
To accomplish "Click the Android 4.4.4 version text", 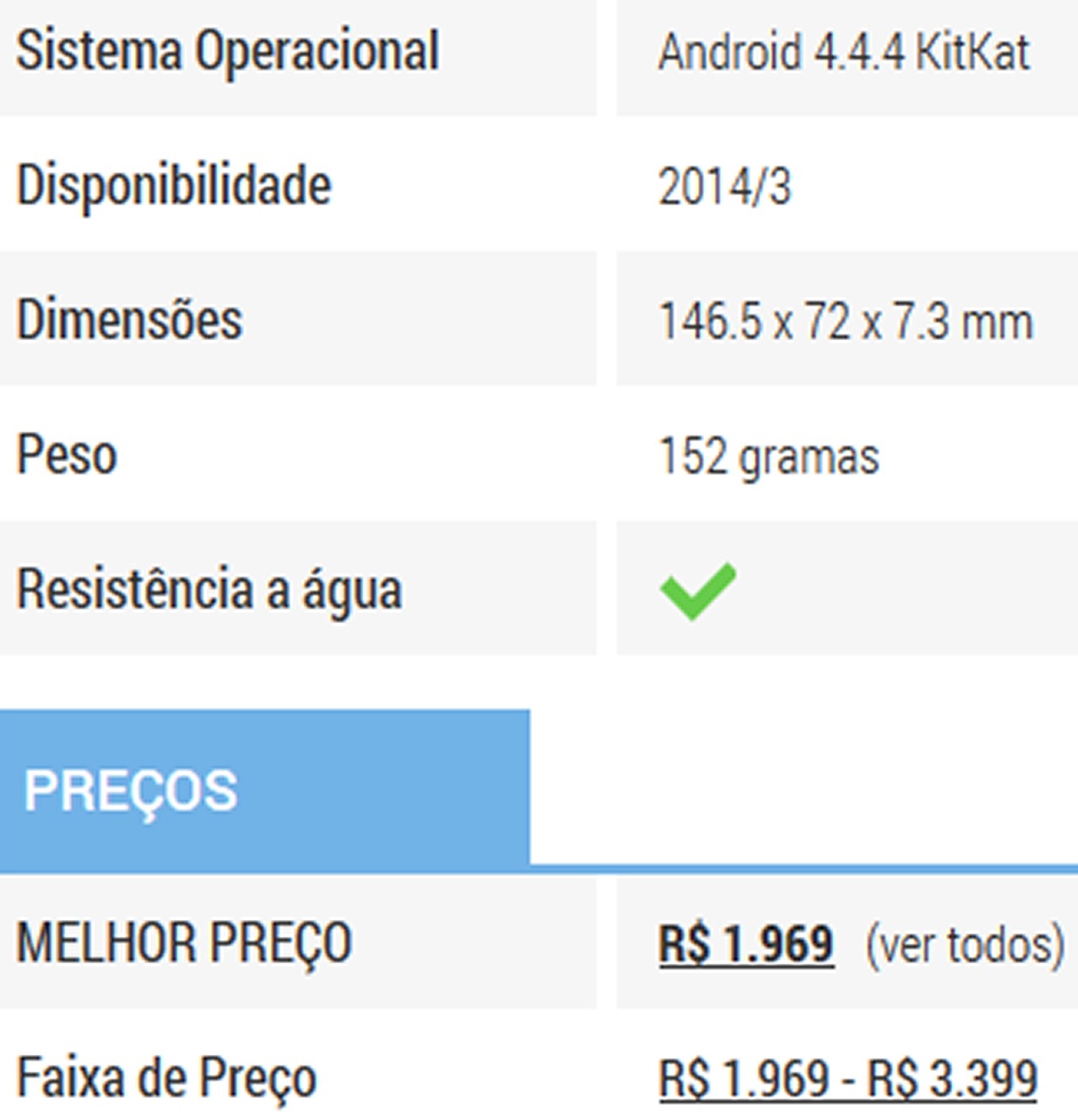I will 782,53.
